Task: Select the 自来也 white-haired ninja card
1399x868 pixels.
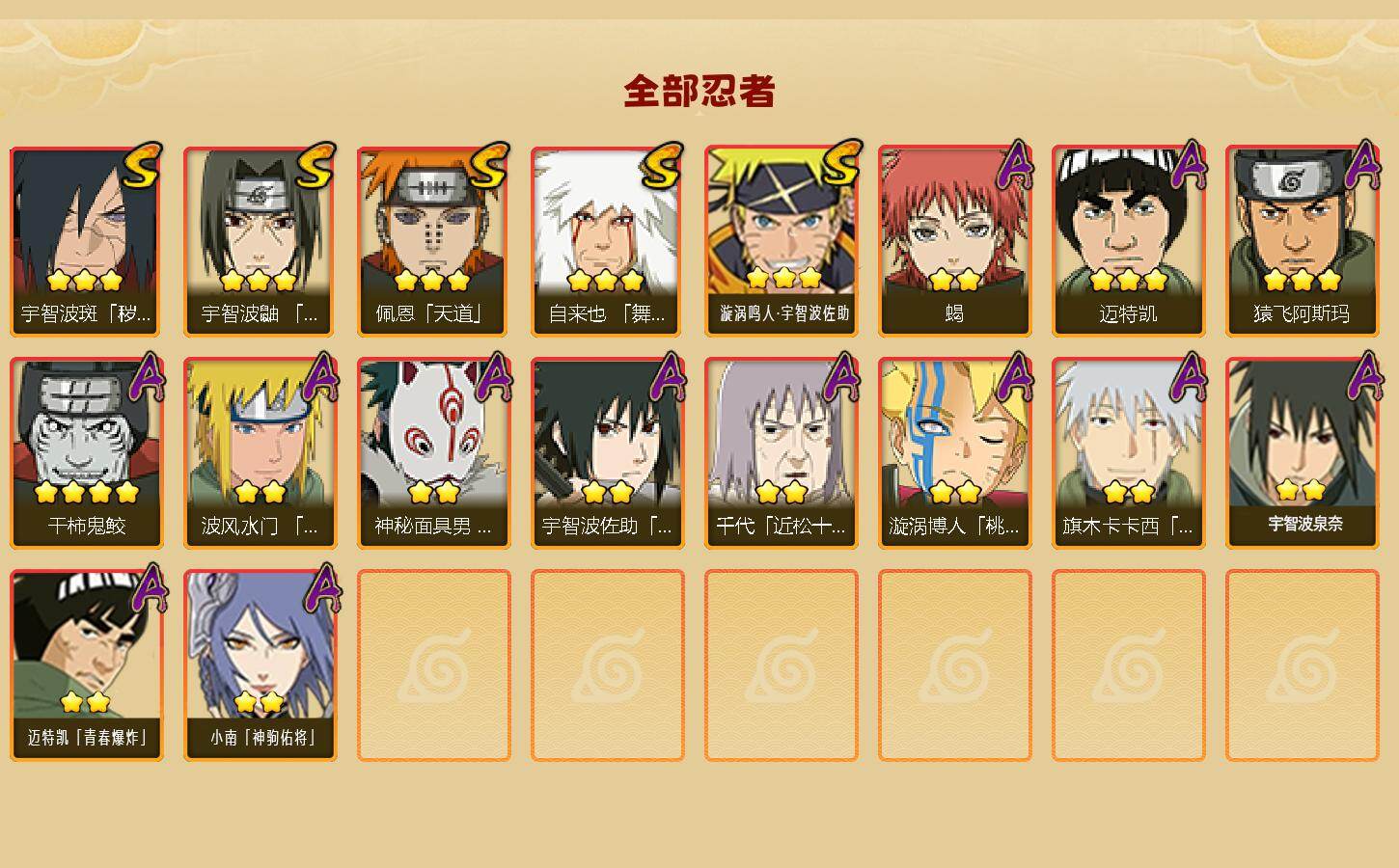Action: tap(607, 241)
